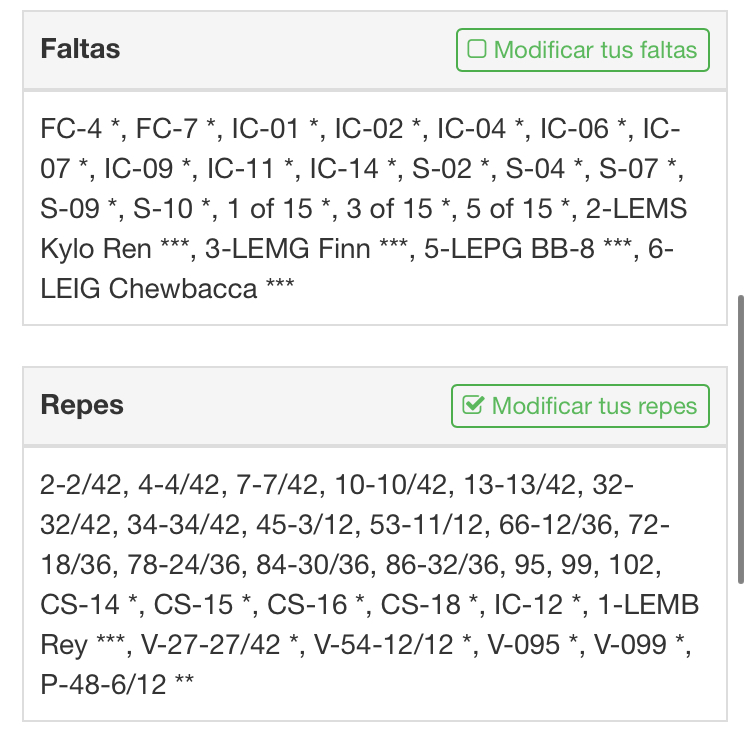Select the Repes panel heading

coord(82,405)
